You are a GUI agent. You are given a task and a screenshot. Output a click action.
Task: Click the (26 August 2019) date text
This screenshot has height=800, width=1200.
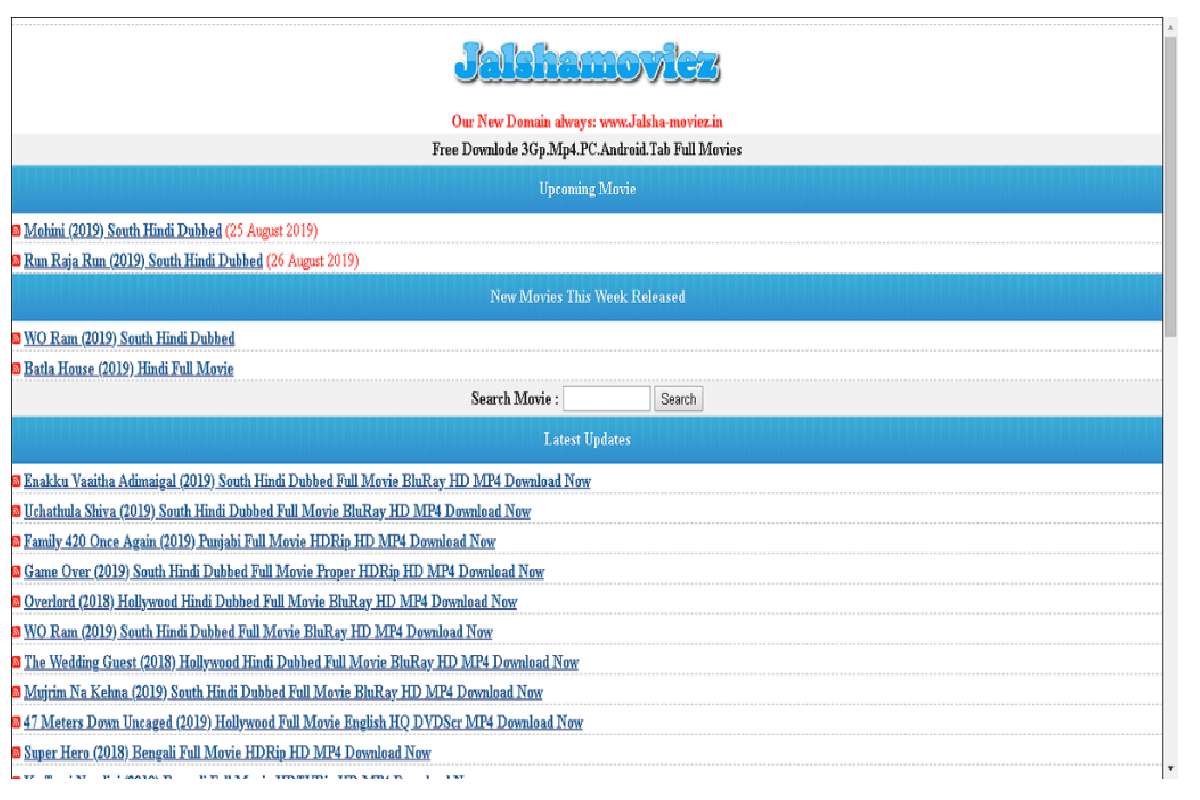click(x=312, y=261)
